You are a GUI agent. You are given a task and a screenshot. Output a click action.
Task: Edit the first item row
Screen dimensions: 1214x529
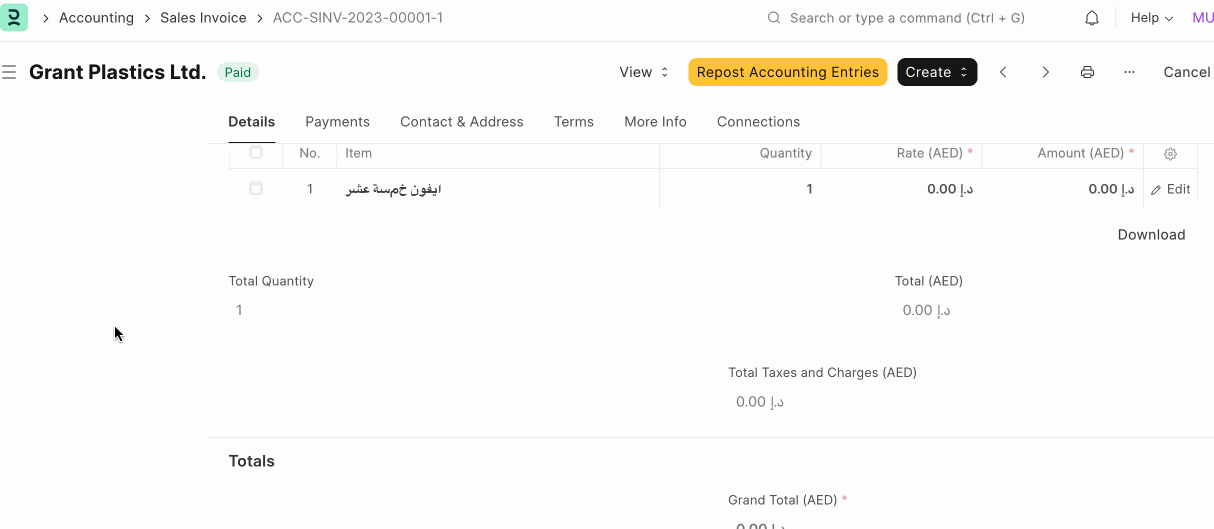click(x=1170, y=189)
